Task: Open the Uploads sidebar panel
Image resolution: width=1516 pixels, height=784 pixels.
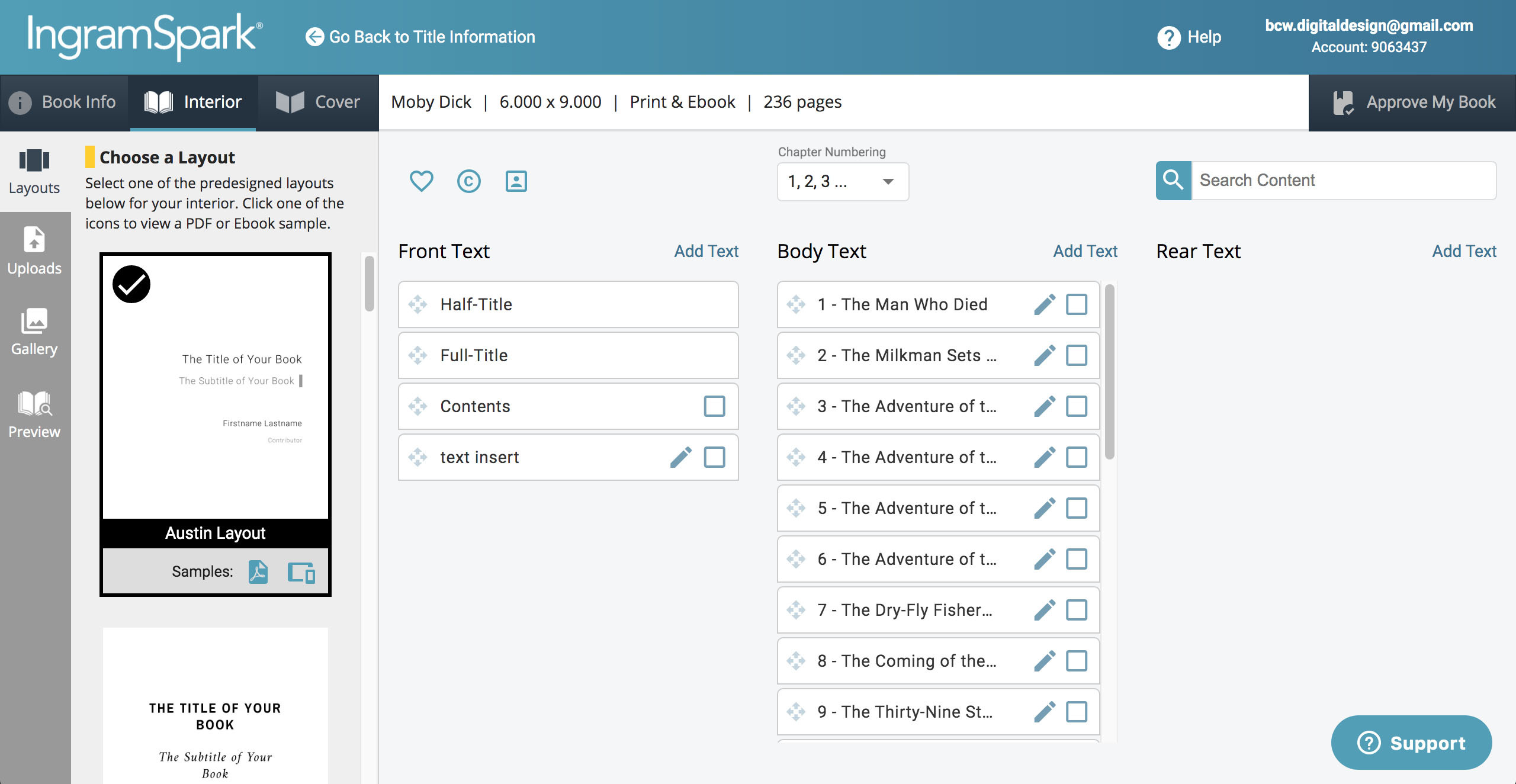Action: (34, 252)
